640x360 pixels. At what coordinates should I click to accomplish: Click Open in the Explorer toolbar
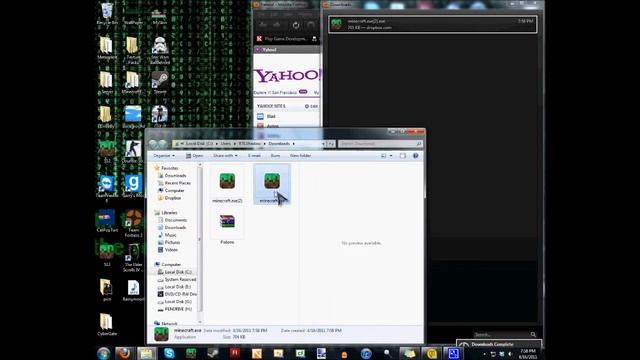point(194,156)
